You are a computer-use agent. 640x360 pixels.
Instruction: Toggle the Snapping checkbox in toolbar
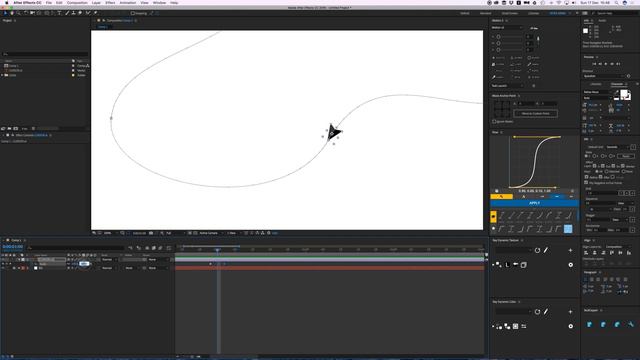point(133,13)
